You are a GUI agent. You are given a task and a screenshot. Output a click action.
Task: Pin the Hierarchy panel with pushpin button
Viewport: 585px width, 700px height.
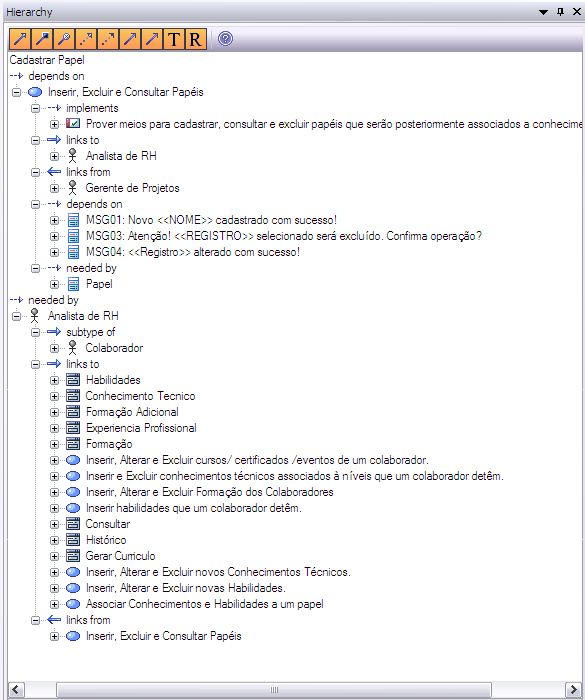coord(560,12)
